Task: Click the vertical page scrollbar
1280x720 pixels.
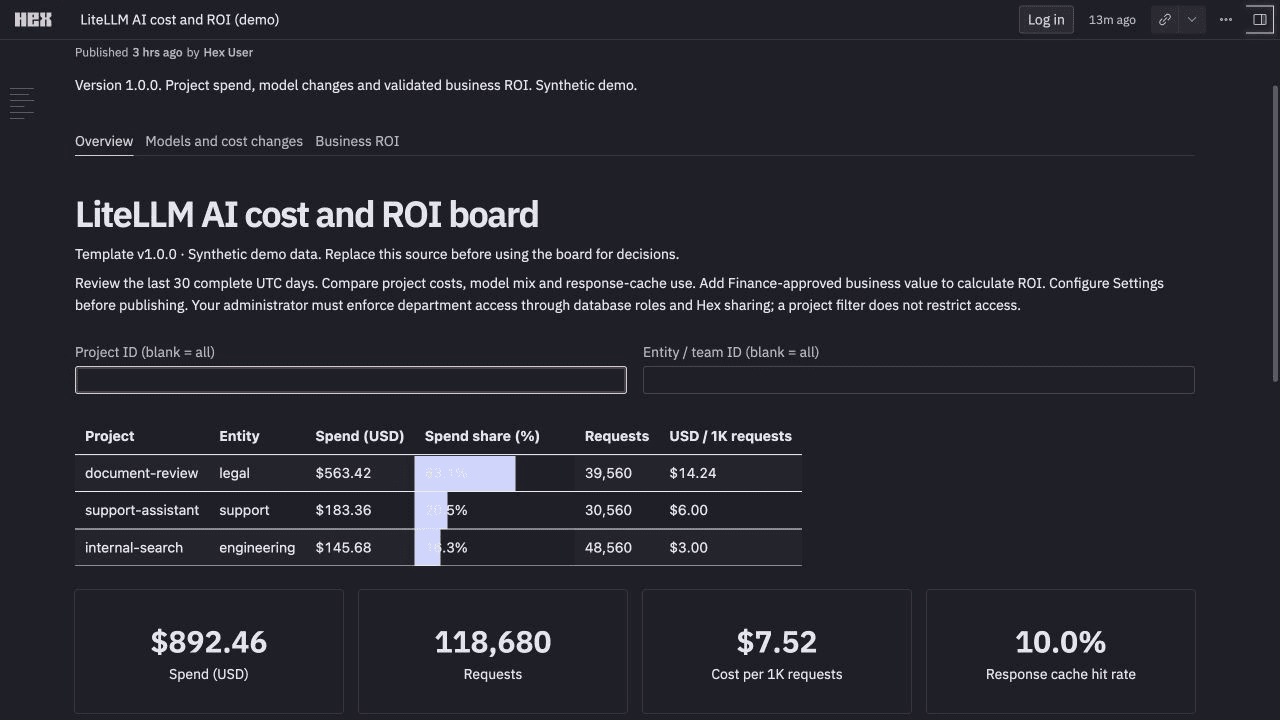Action: [x=1275, y=232]
